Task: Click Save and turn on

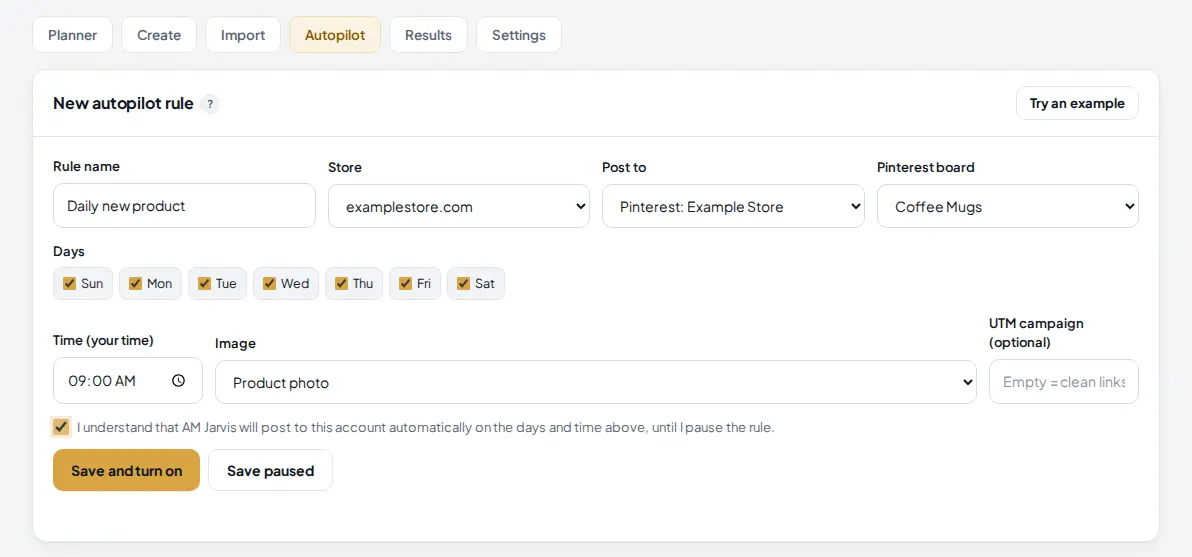Action: tap(127, 470)
